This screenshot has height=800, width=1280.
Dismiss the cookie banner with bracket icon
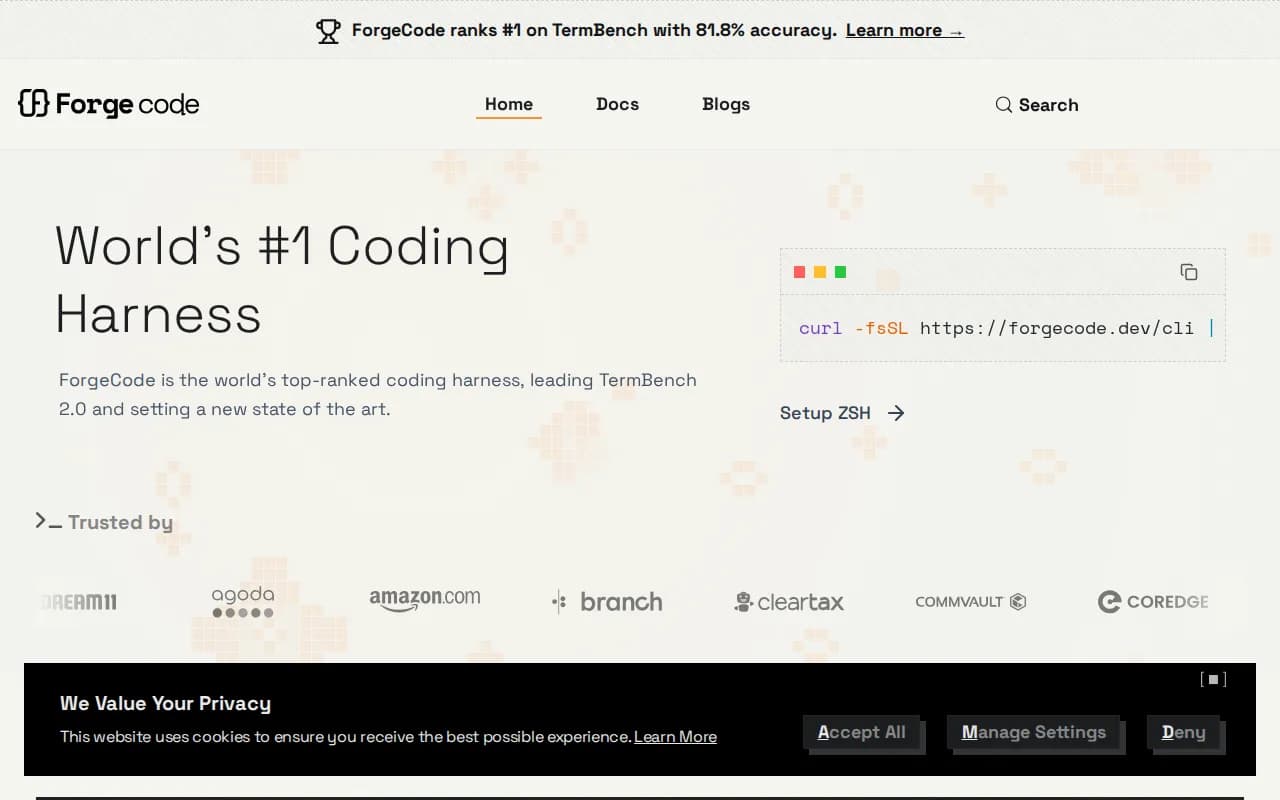pyautogui.click(x=1213, y=679)
